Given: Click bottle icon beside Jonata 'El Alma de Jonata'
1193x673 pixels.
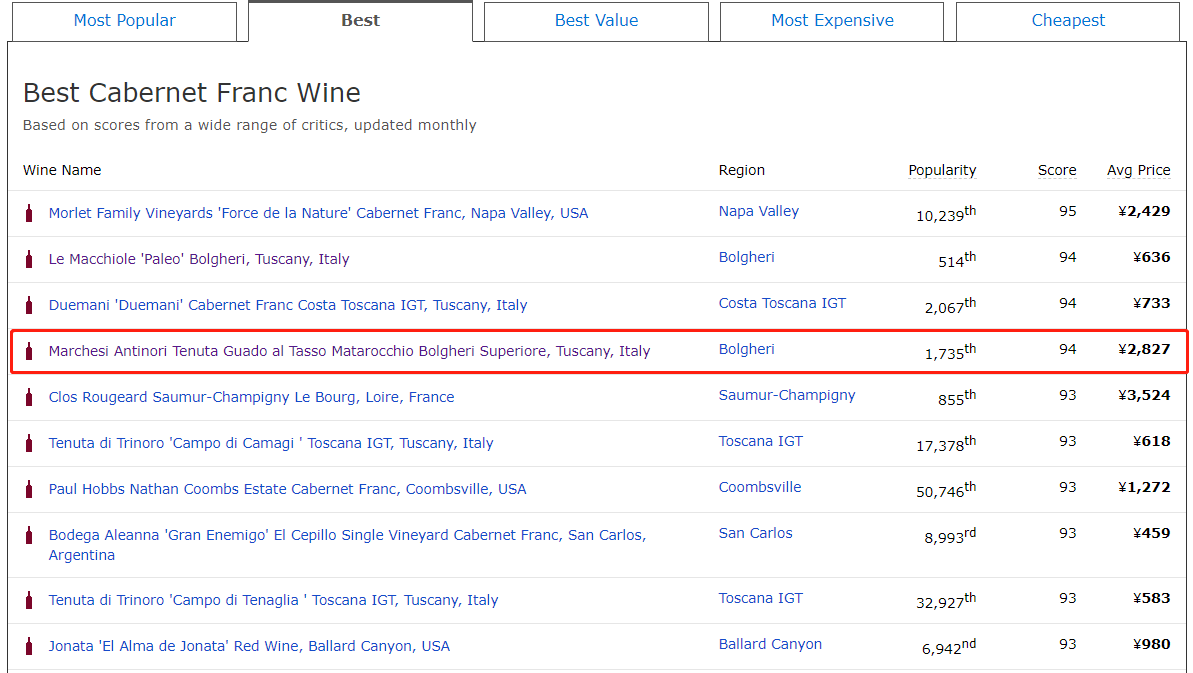Looking at the screenshot, I should click(29, 646).
